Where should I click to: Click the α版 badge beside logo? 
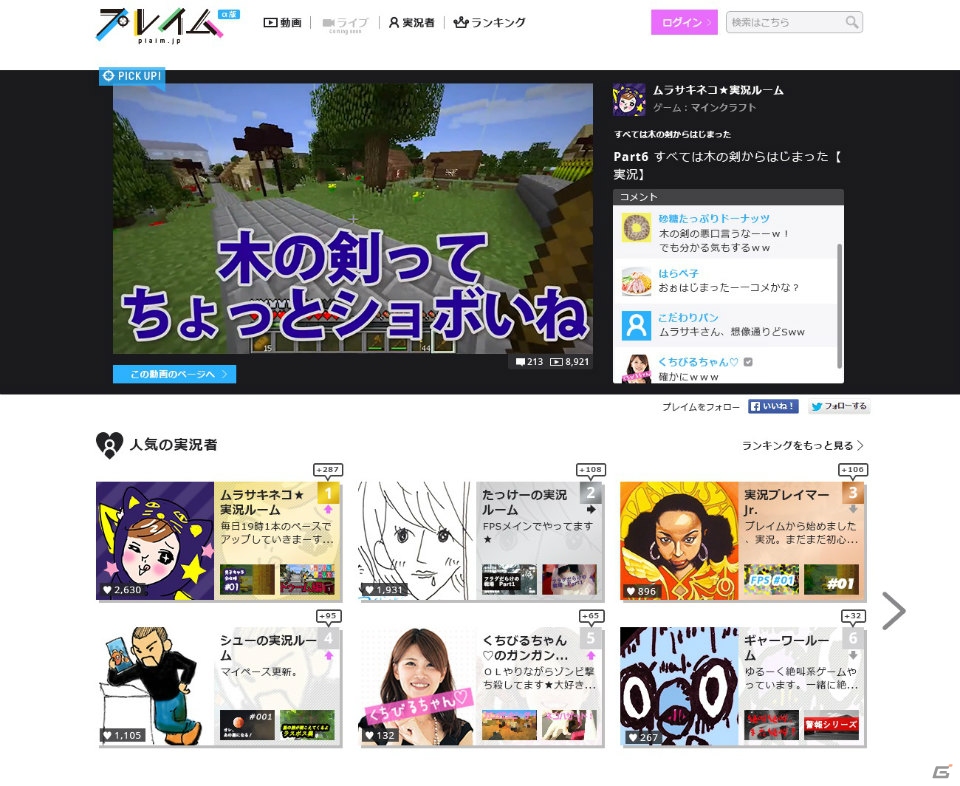[229, 13]
